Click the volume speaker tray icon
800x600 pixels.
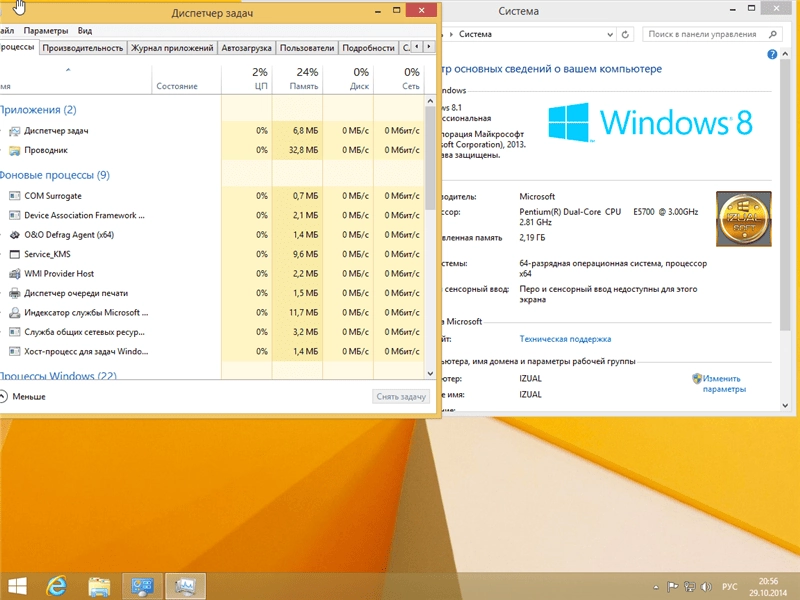(x=706, y=587)
